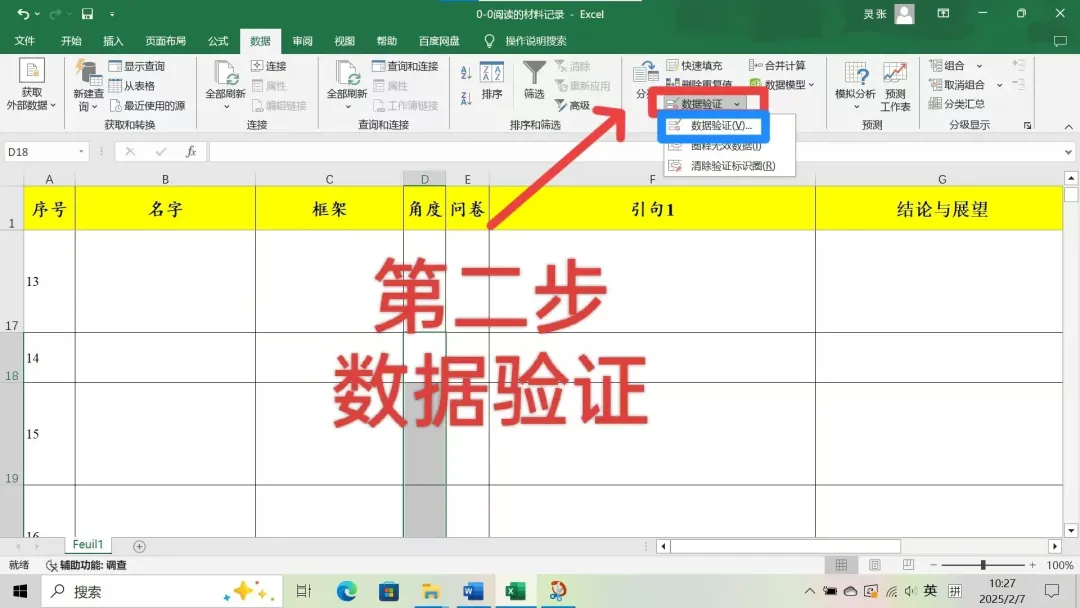The width and height of the screenshot is (1080, 608).
Task: Sort ascending with the A-to-Z icon
Action: click(x=466, y=72)
